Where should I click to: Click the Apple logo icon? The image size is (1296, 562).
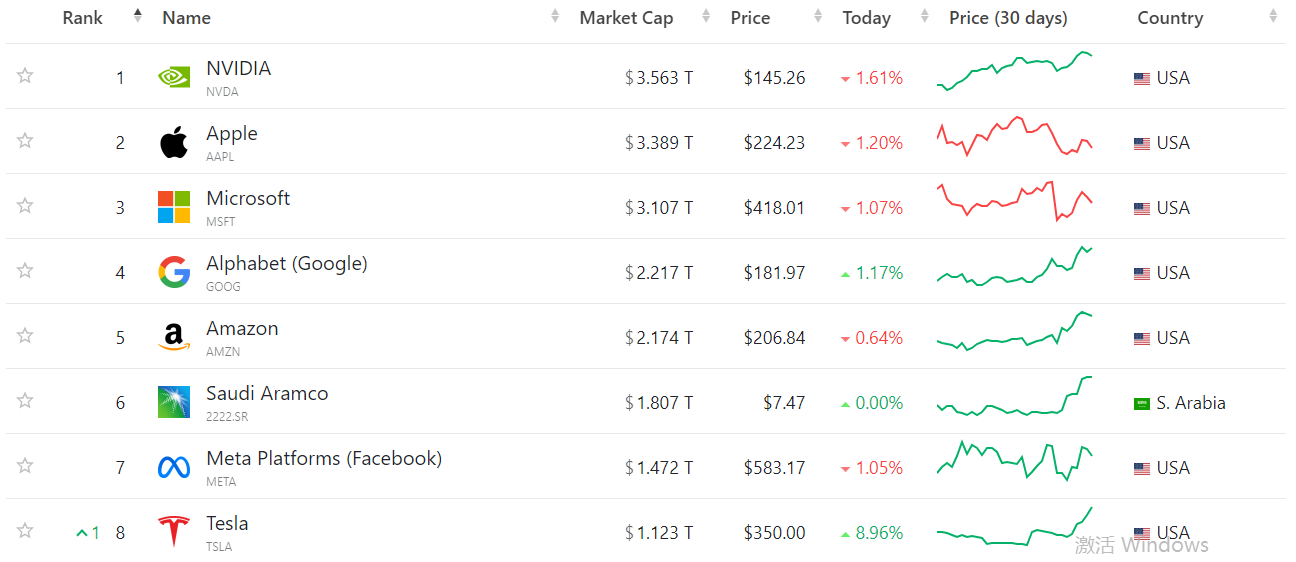[x=174, y=142]
